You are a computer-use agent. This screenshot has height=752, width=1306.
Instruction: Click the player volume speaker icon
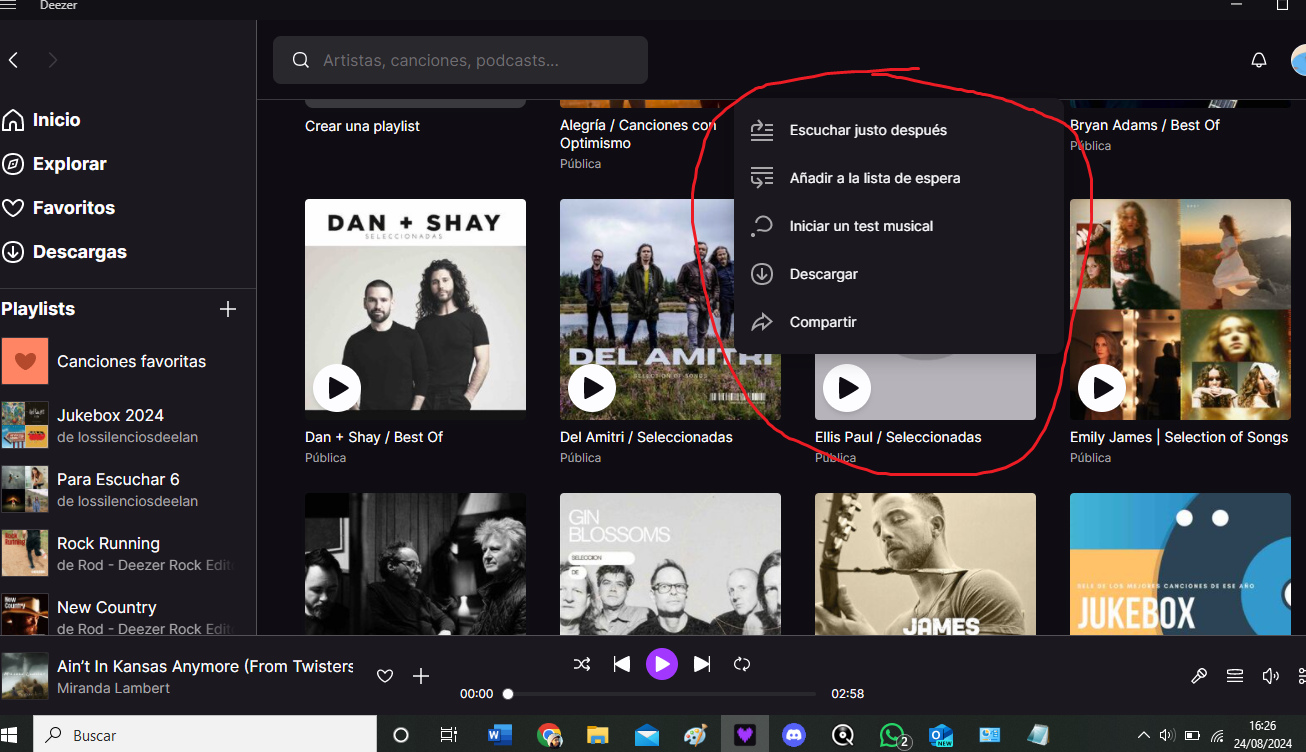pyautogui.click(x=1270, y=676)
